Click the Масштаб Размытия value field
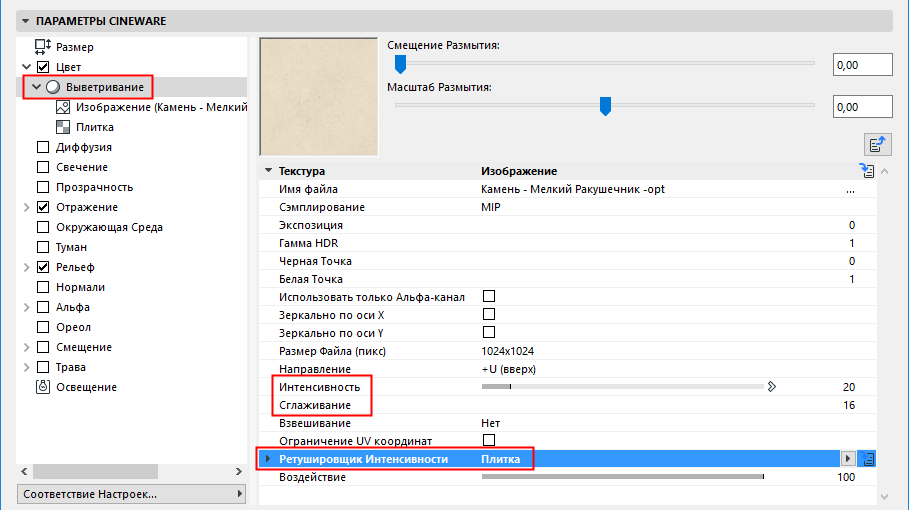This screenshot has height=510, width=909. (x=863, y=107)
